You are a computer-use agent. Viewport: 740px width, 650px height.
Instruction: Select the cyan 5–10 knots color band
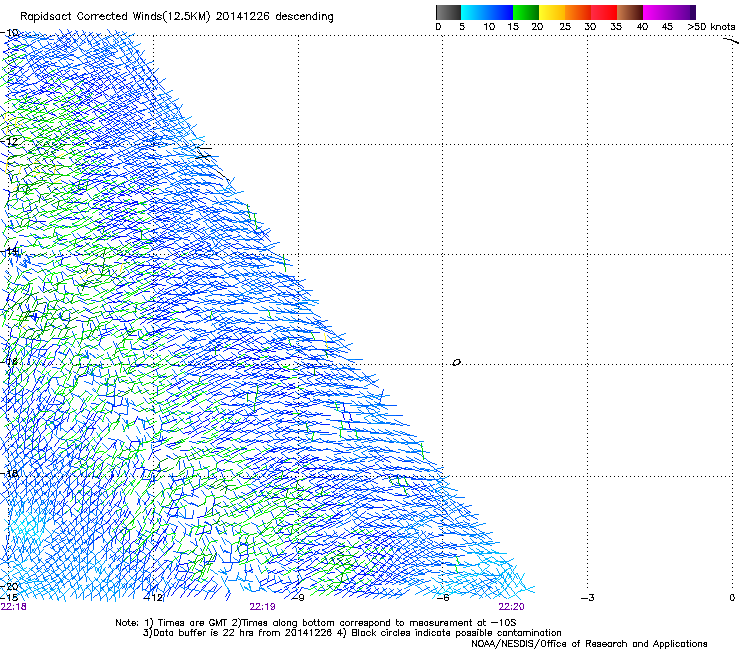point(474,12)
